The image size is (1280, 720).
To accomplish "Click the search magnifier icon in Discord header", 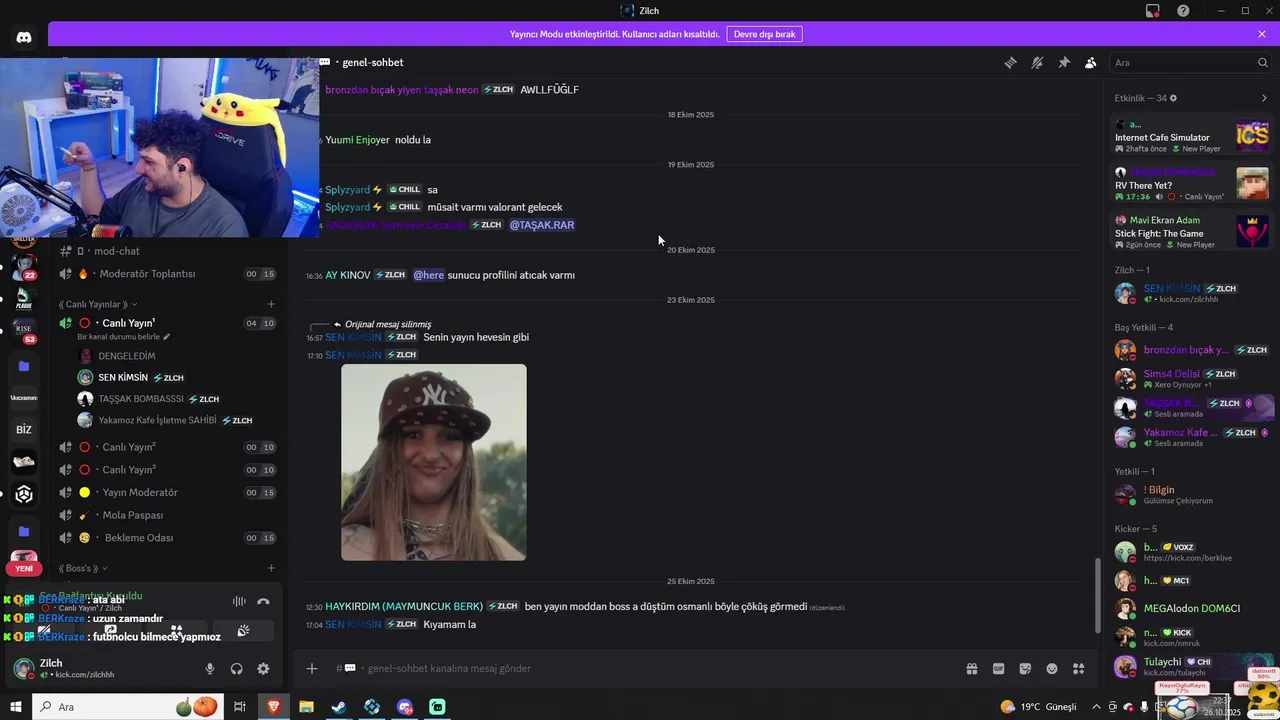I will pyautogui.click(x=1263, y=62).
